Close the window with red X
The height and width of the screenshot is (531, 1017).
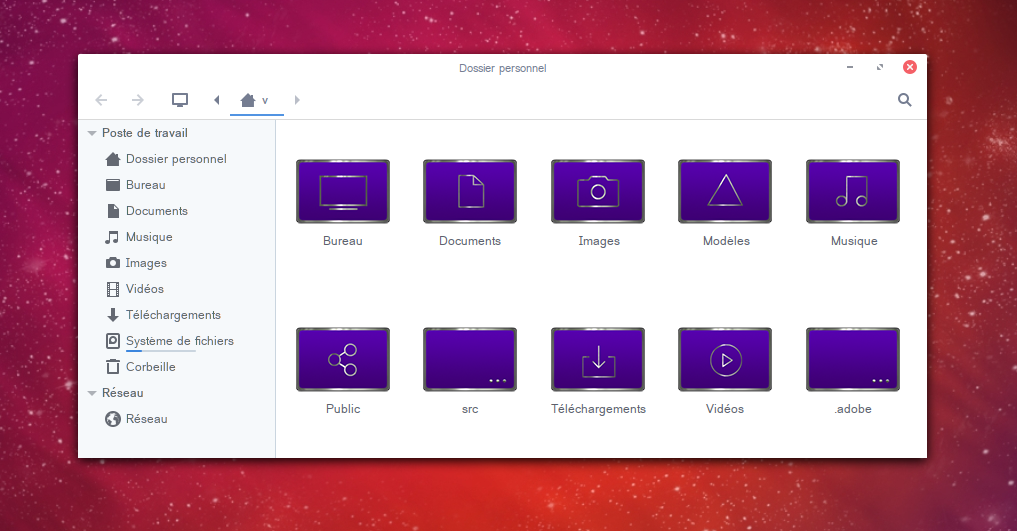[x=910, y=67]
